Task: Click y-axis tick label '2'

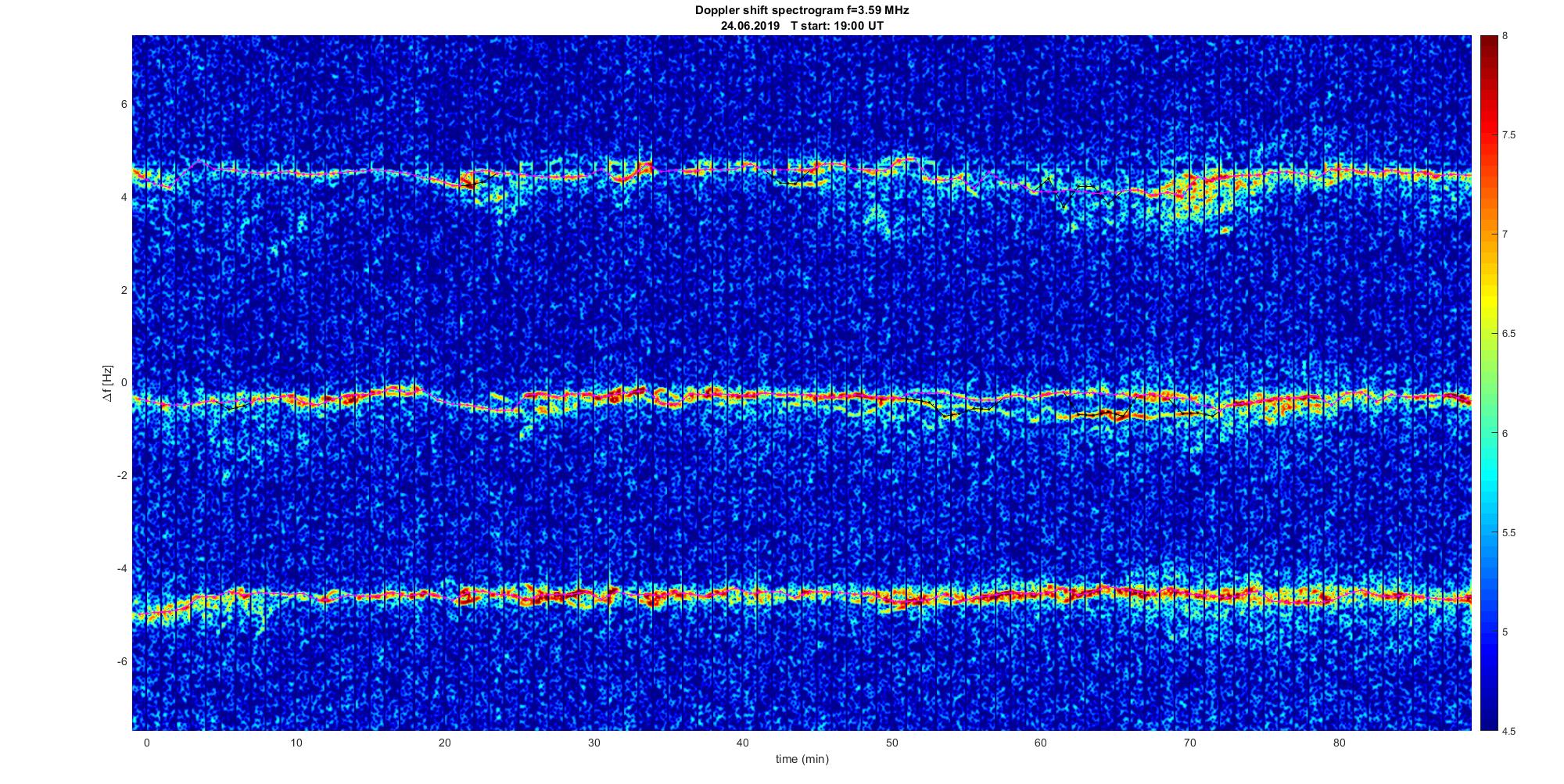Action: pos(124,291)
